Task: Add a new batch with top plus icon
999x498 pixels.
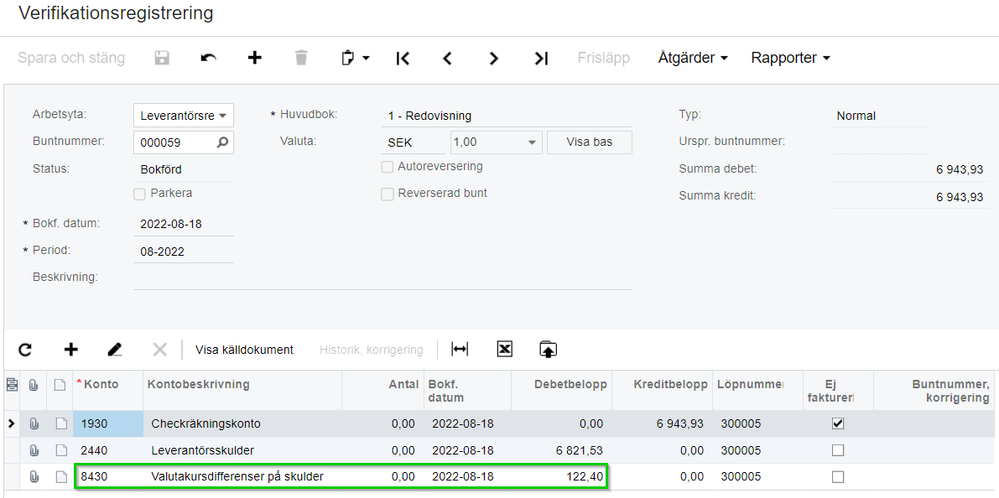Action: 255,58
